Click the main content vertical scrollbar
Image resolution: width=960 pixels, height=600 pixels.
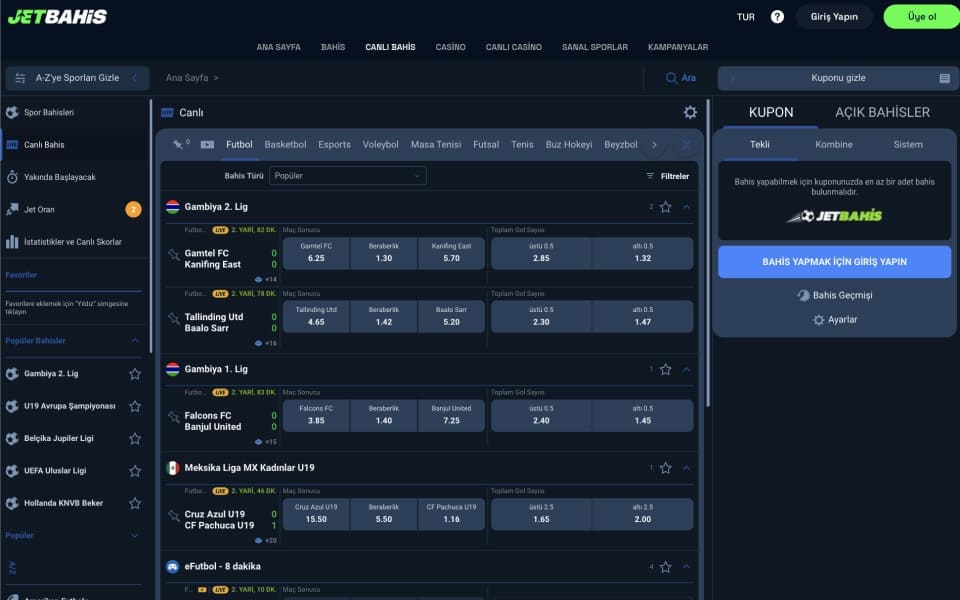point(708,253)
